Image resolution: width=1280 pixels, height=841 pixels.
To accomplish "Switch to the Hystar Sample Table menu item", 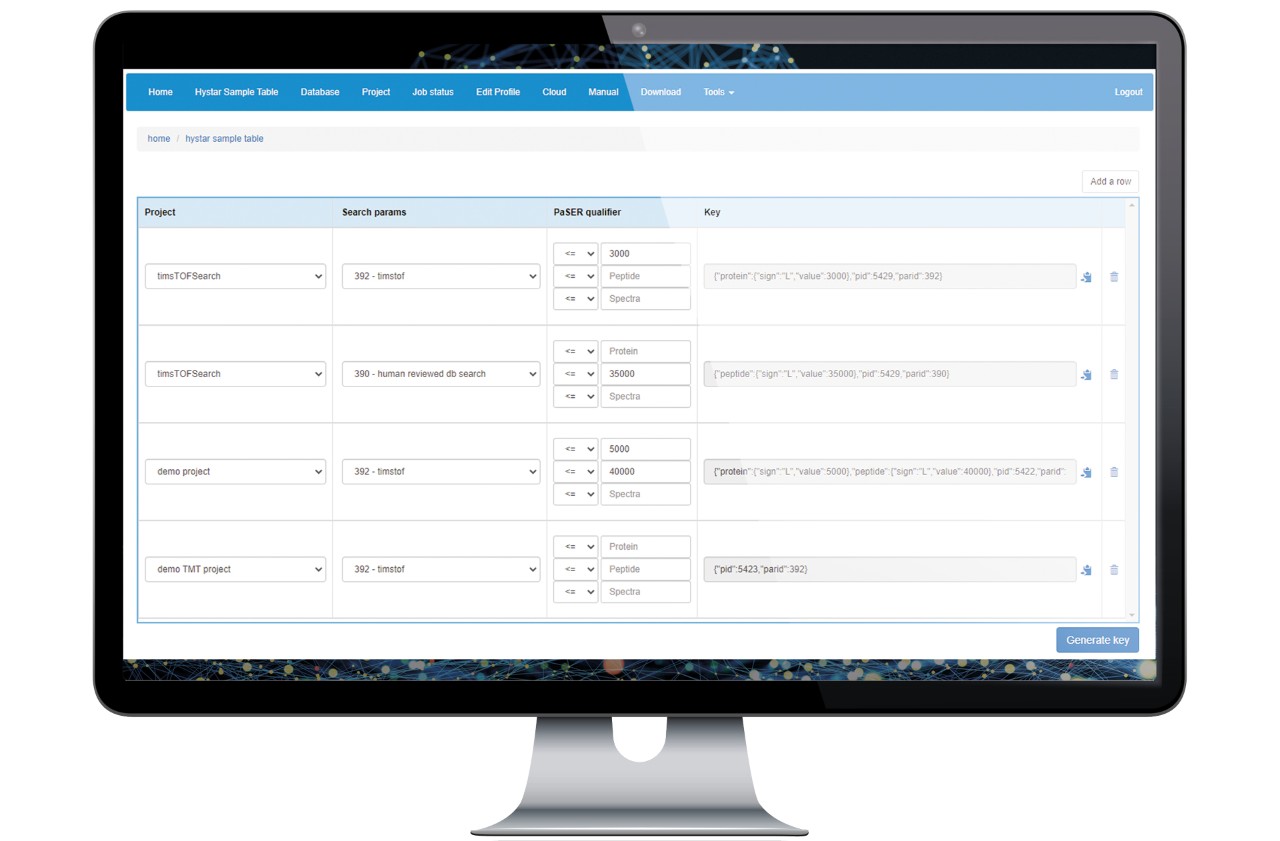I will (238, 91).
